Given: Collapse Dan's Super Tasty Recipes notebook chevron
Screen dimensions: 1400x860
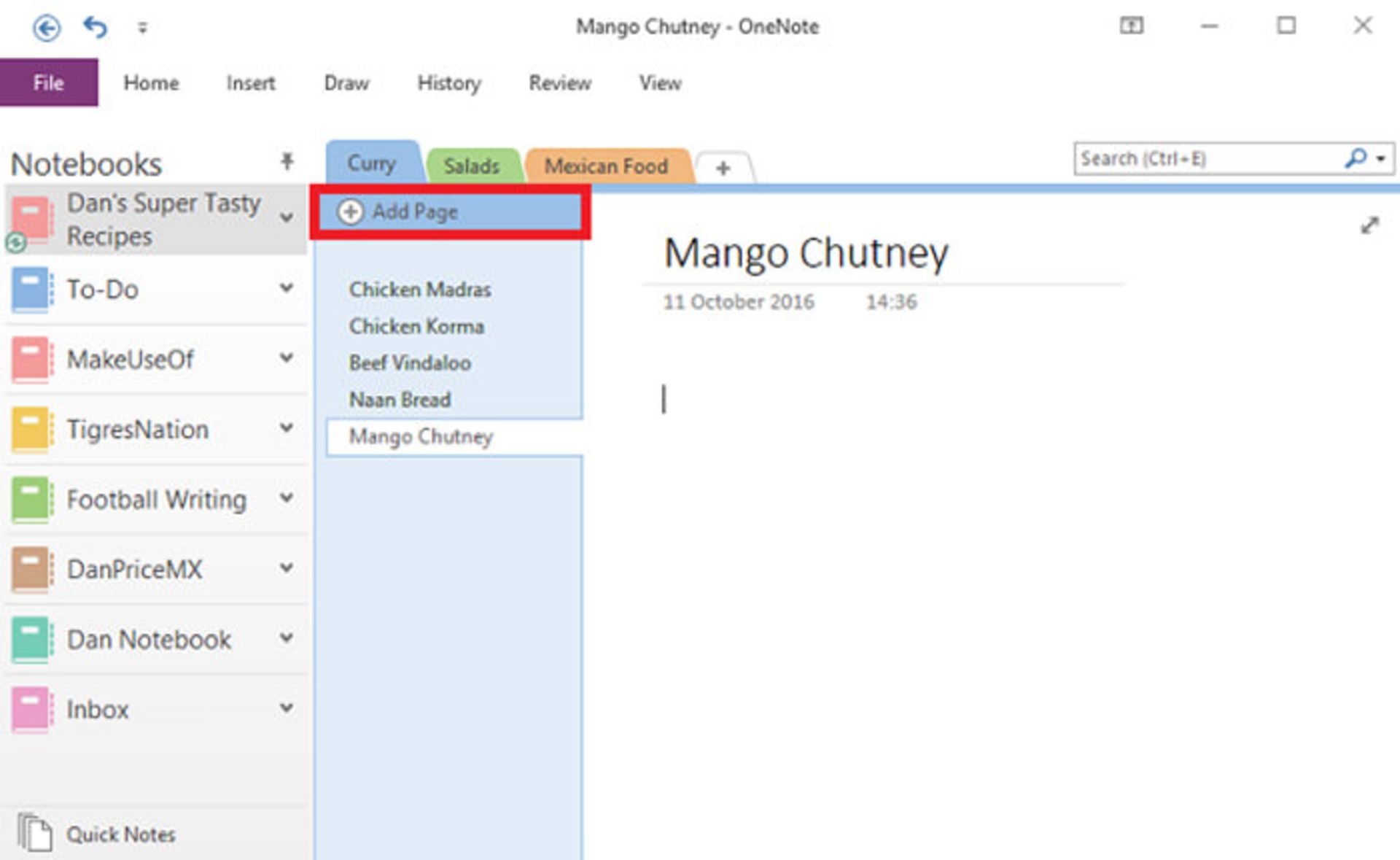Looking at the screenshot, I should point(287,217).
